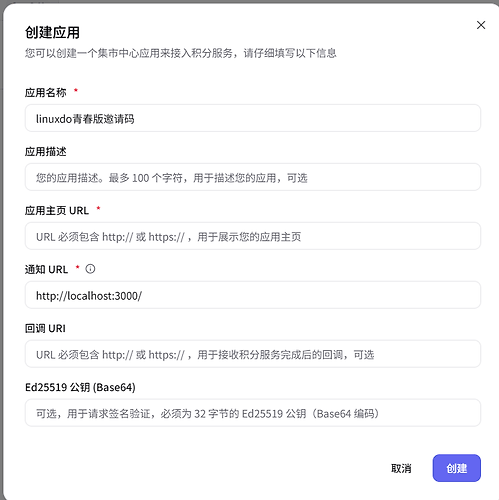Click the Ed25519 公钥 (Base64) label

(80, 387)
